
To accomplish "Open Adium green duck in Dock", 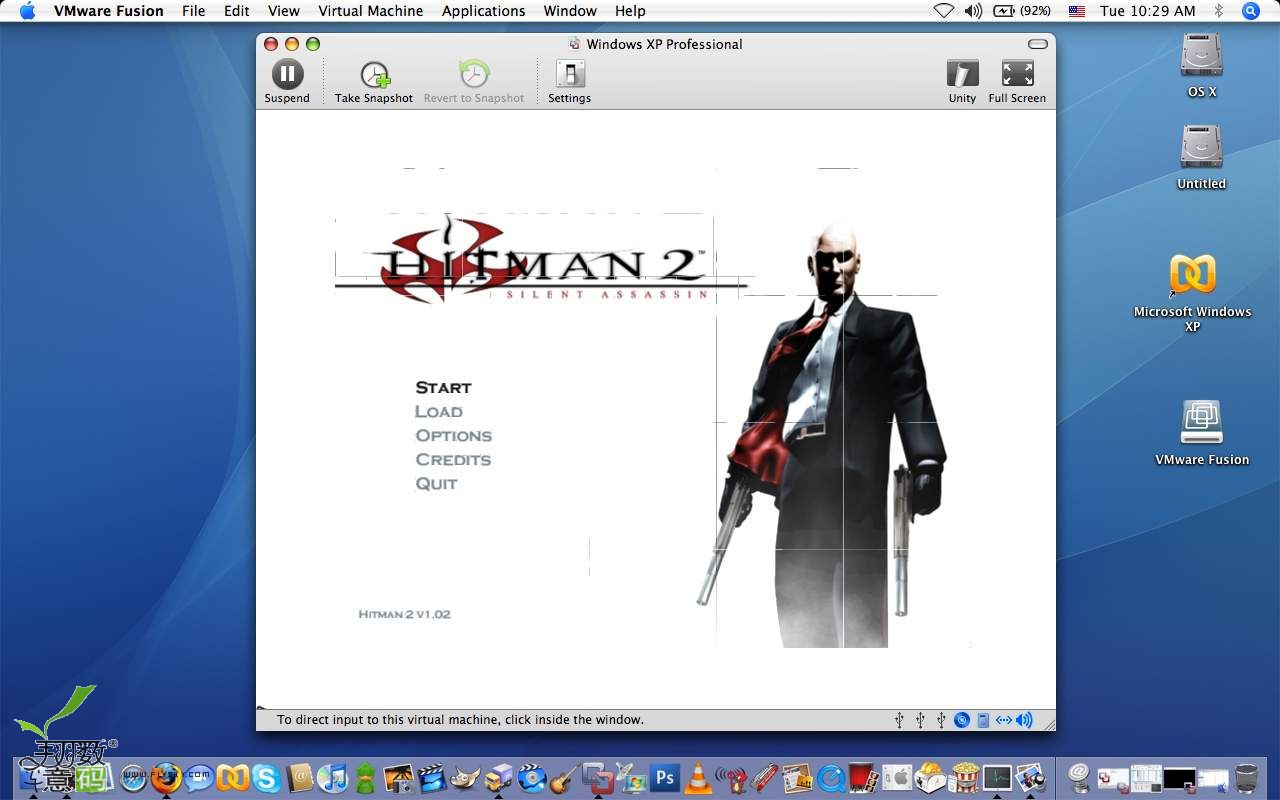I will coord(365,777).
